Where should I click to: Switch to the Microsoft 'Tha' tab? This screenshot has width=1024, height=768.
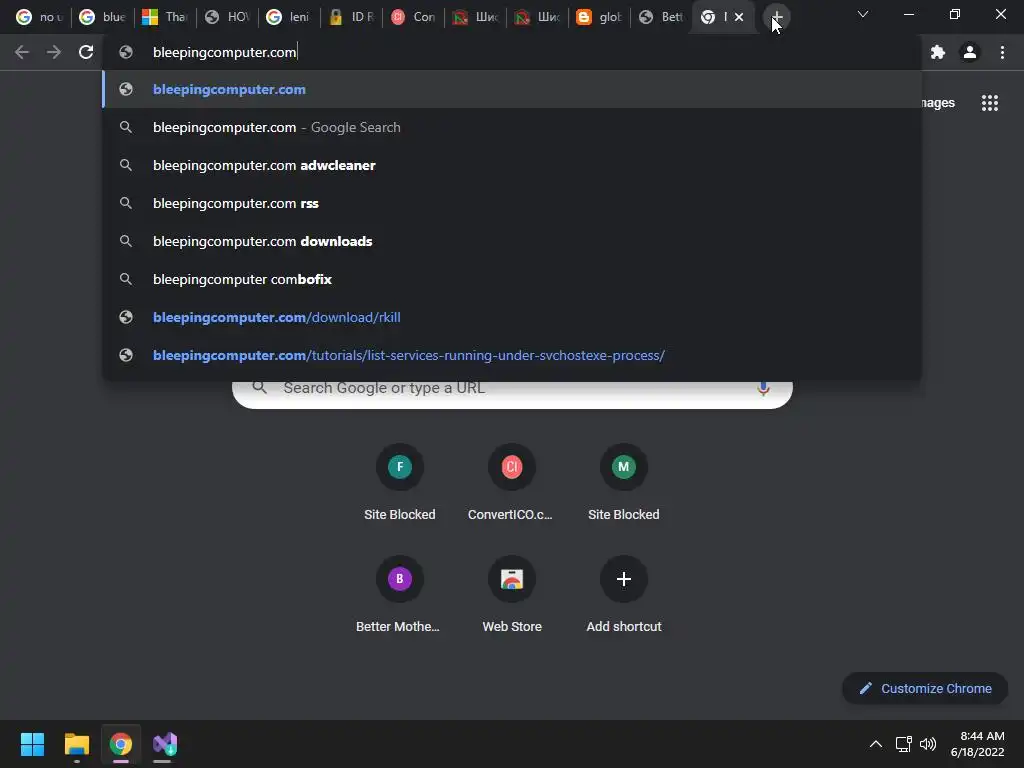coord(165,17)
